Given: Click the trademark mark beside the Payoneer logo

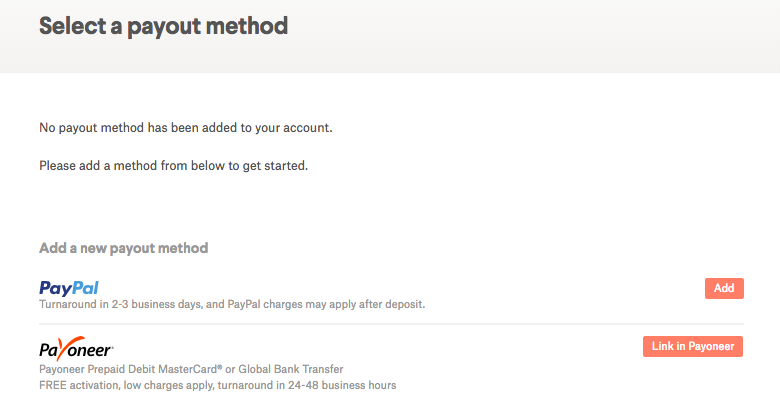Looking at the screenshot, I should point(113,352).
